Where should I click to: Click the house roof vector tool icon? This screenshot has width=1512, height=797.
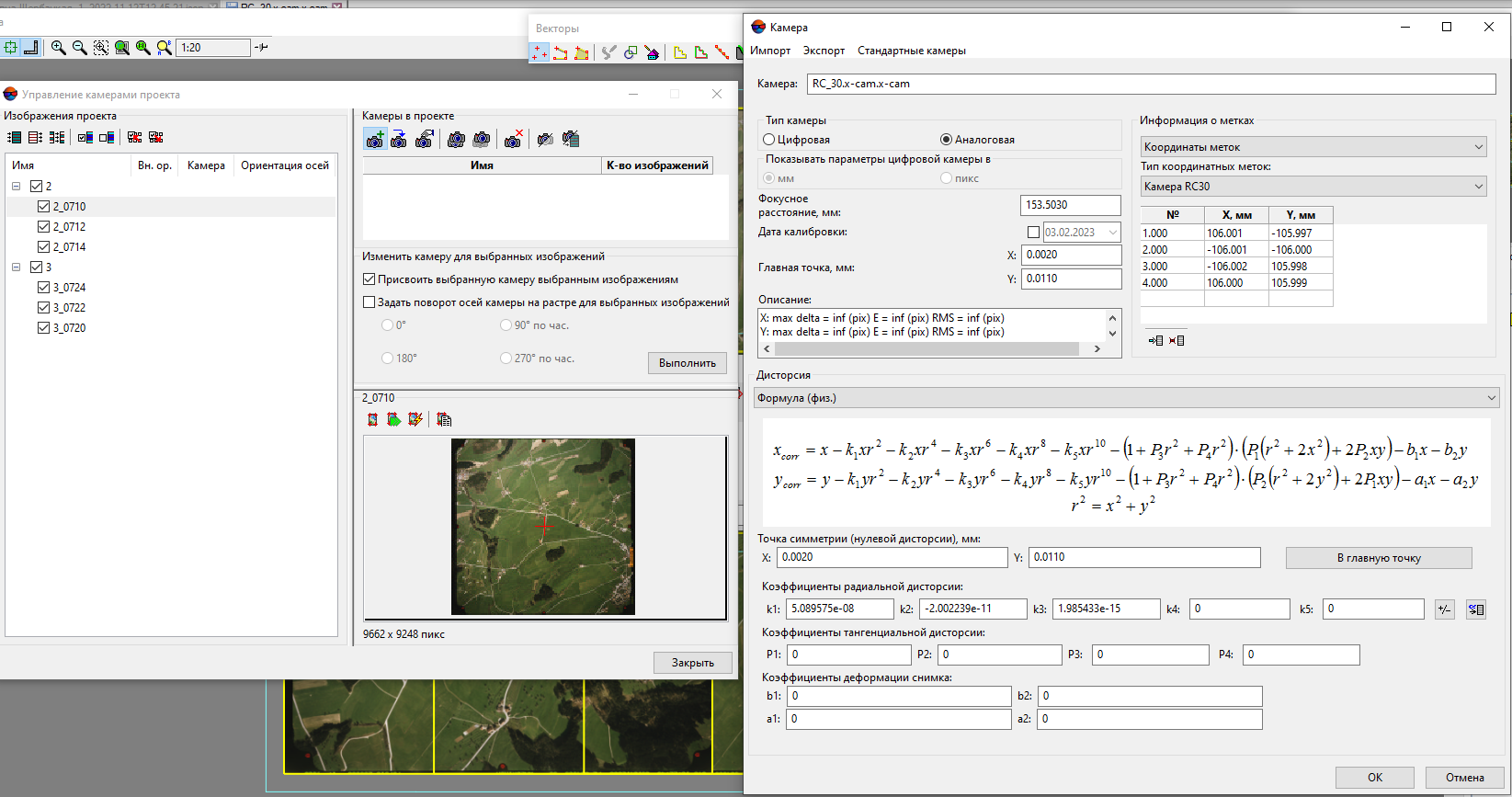click(652, 53)
